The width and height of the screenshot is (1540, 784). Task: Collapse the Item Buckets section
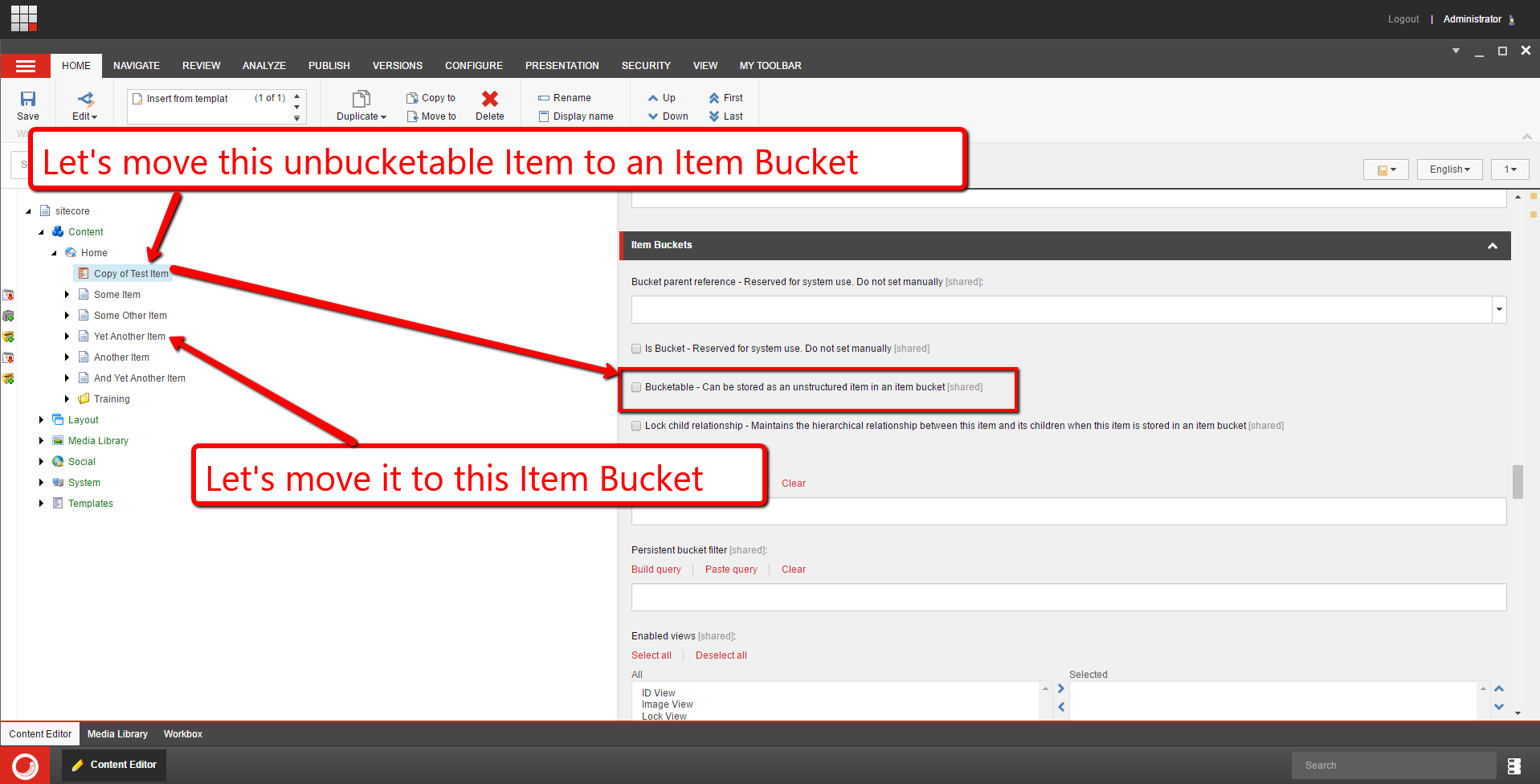[x=1492, y=246]
